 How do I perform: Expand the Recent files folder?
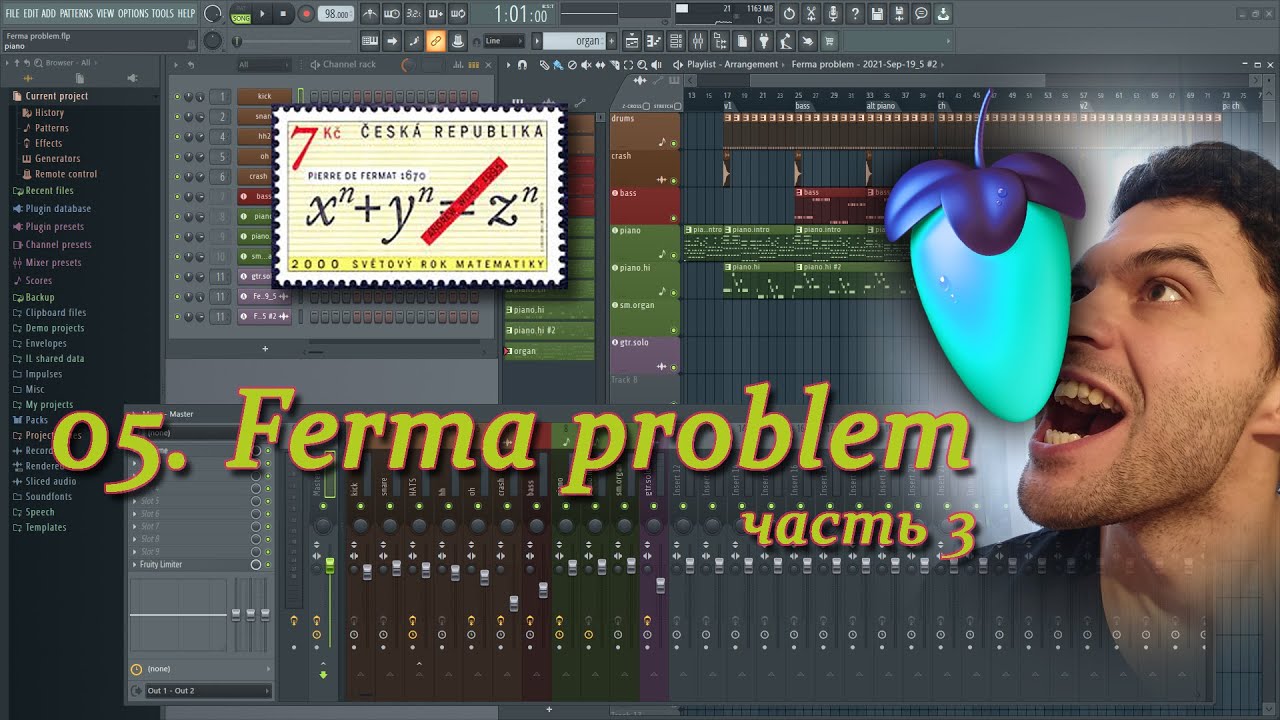[43, 190]
